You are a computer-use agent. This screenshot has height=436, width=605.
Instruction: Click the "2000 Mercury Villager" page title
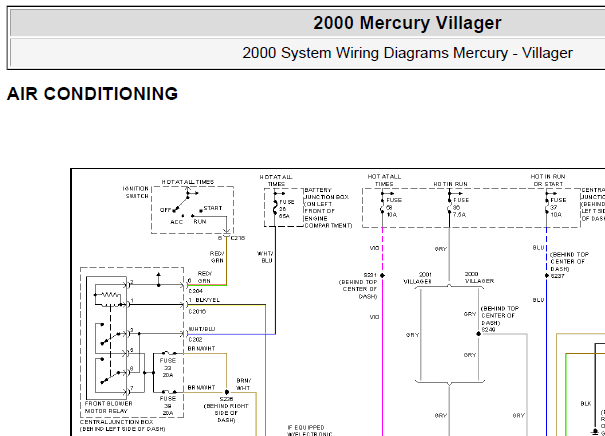(x=407, y=23)
